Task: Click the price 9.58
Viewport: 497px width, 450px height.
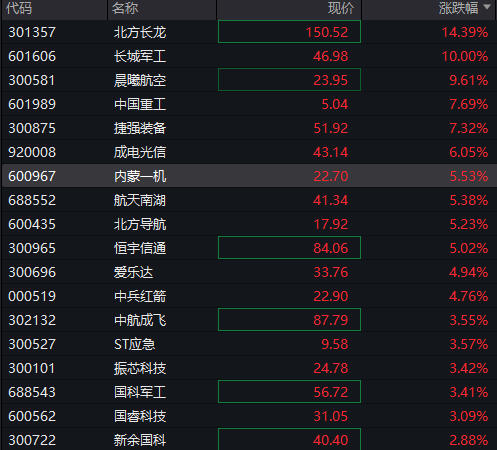Action: tap(335, 344)
